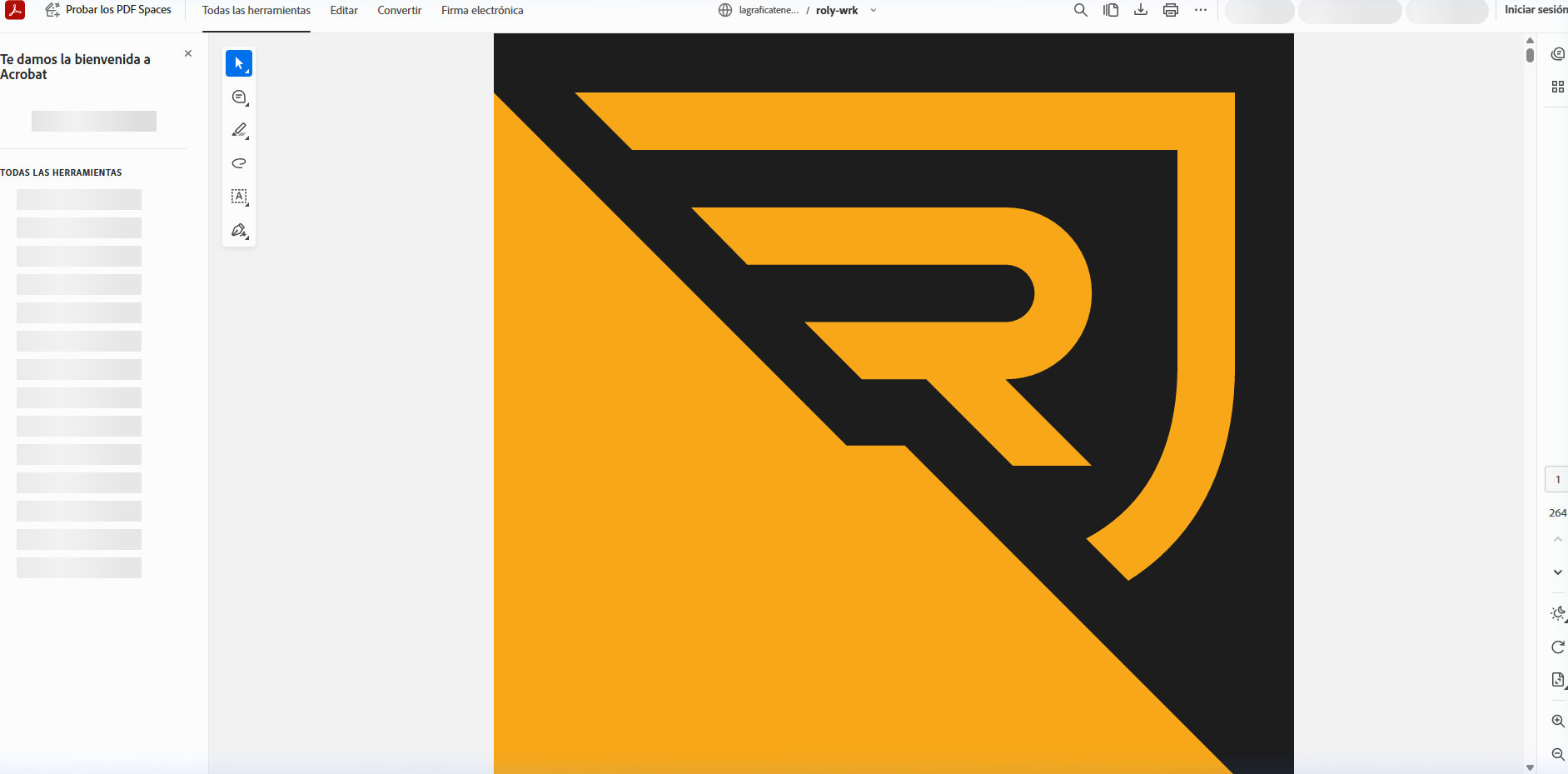This screenshot has width=1568, height=774.
Task: Click the Download icon
Action: pyautogui.click(x=1141, y=10)
